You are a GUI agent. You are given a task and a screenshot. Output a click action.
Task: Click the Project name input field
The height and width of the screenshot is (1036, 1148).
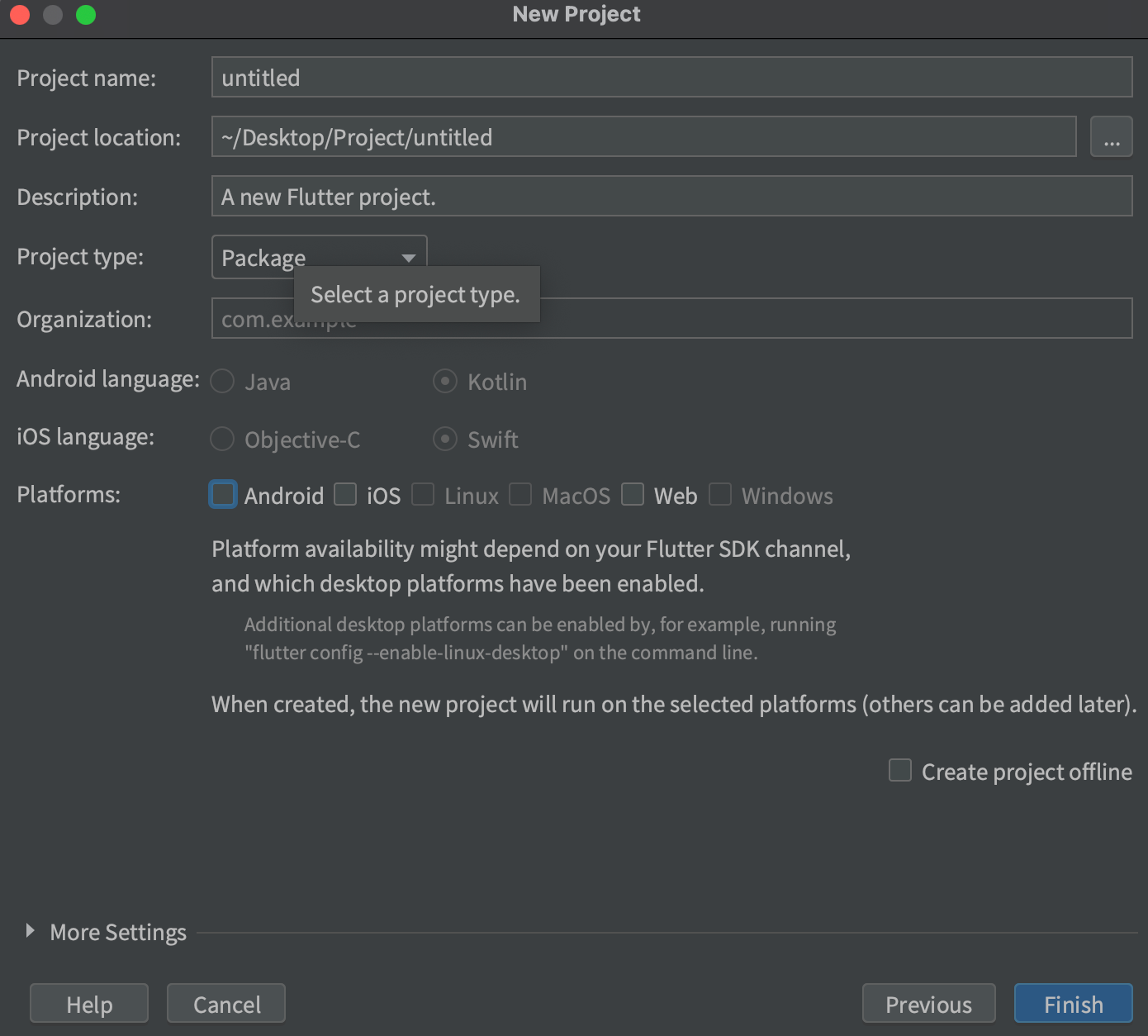(x=671, y=78)
